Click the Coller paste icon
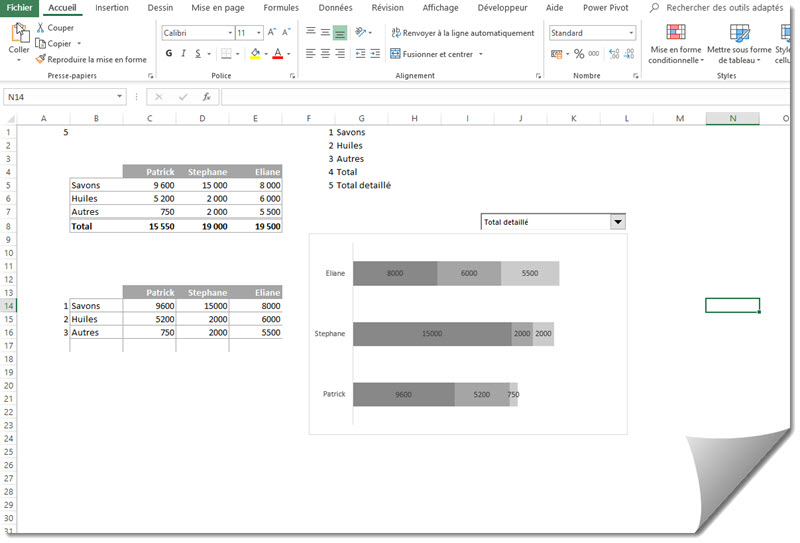This screenshot has height=543, width=800. (x=20, y=33)
